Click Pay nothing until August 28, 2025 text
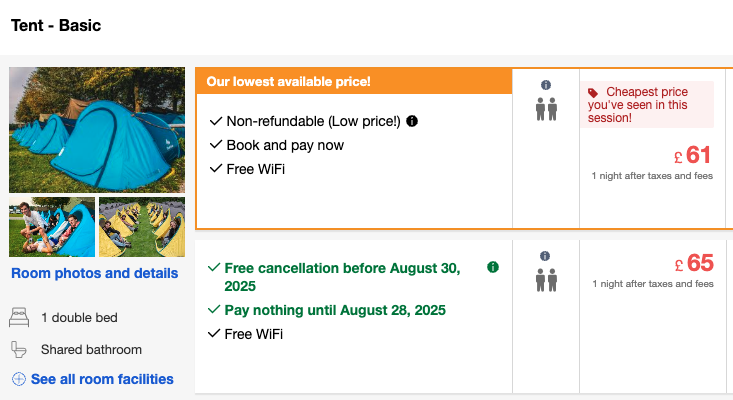 pyautogui.click(x=335, y=310)
